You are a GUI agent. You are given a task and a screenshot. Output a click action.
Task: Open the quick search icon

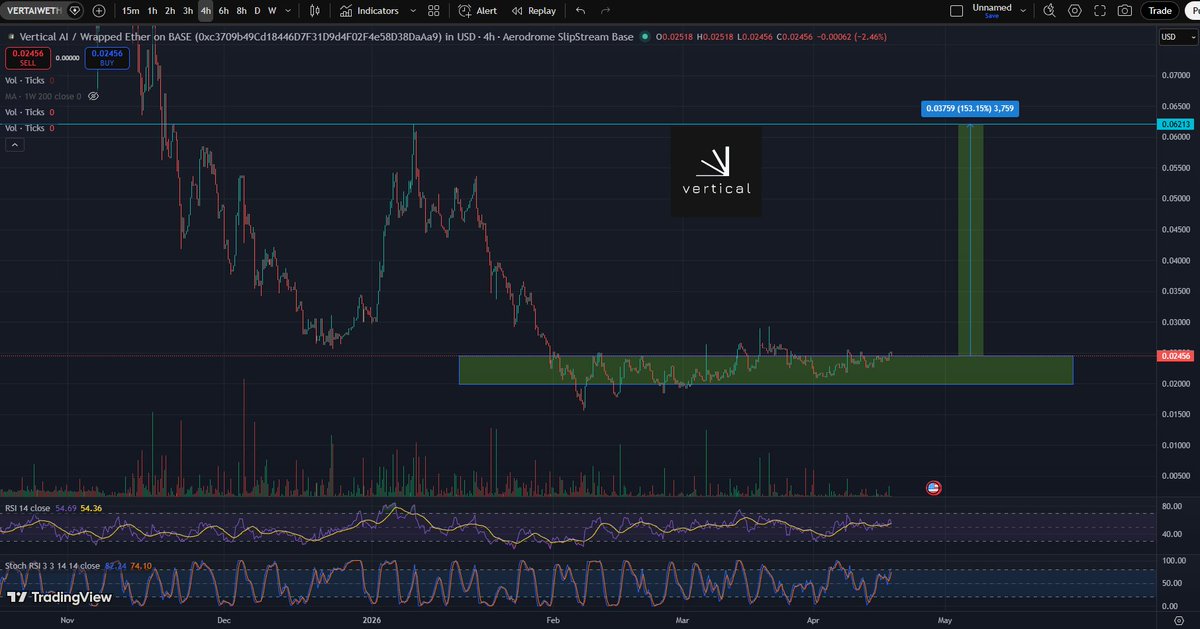click(x=1049, y=11)
